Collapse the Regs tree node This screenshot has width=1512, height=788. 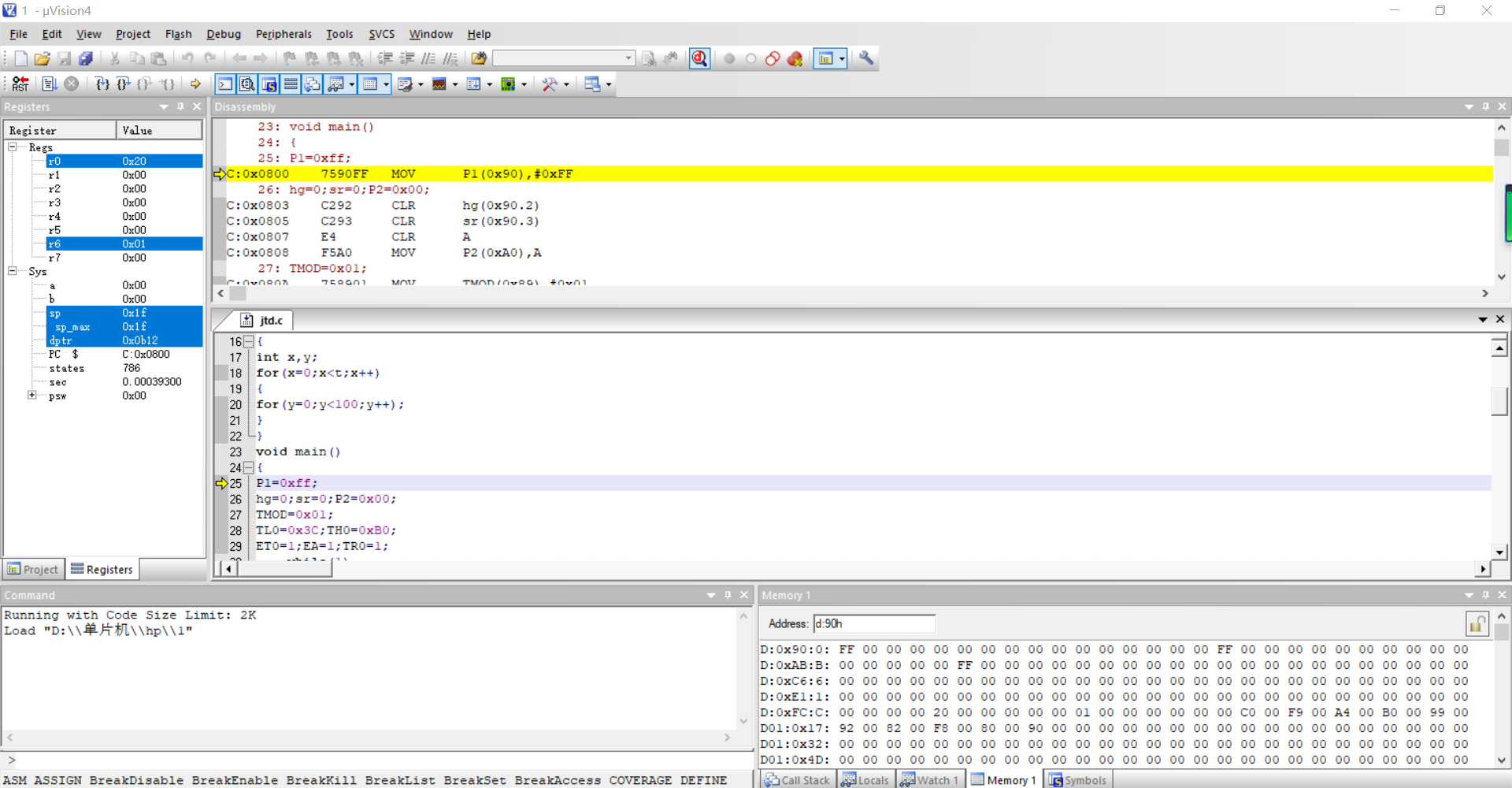[x=13, y=147]
